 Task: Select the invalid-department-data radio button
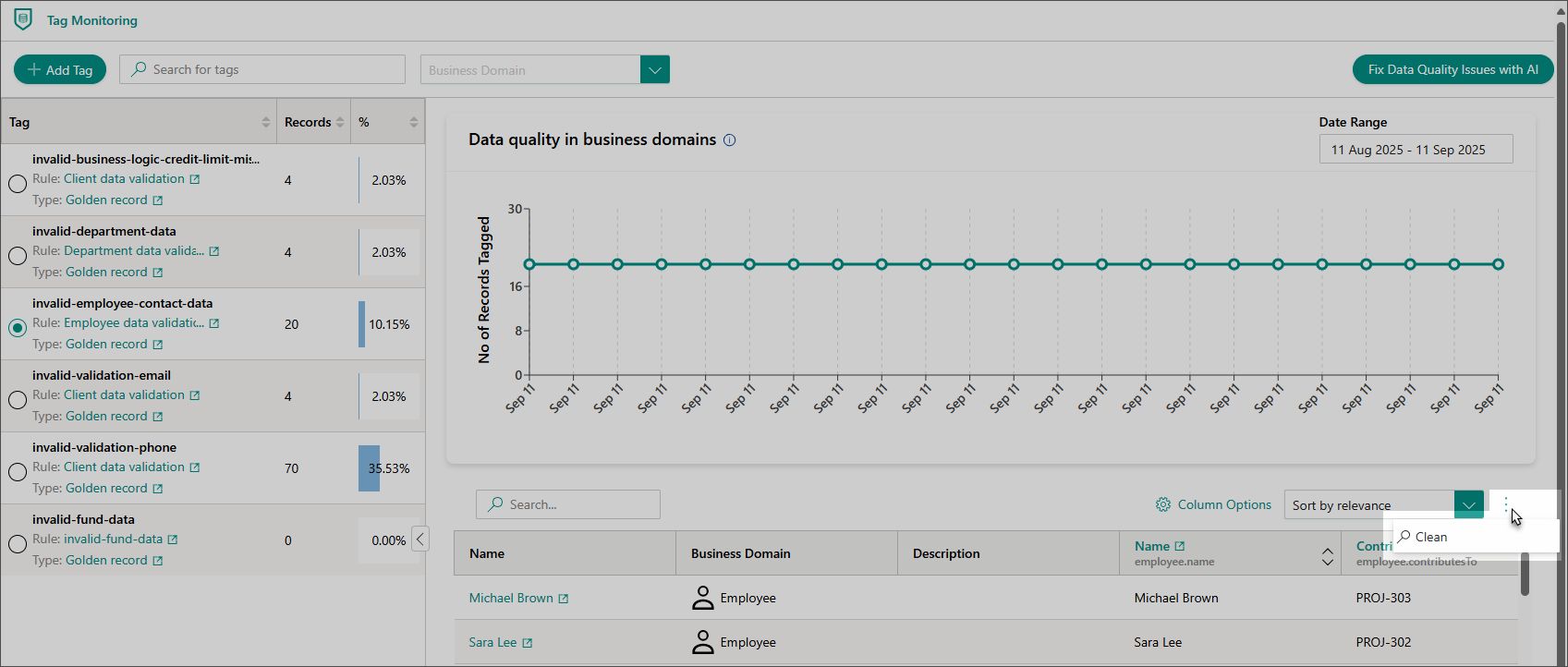pos(18,256)
